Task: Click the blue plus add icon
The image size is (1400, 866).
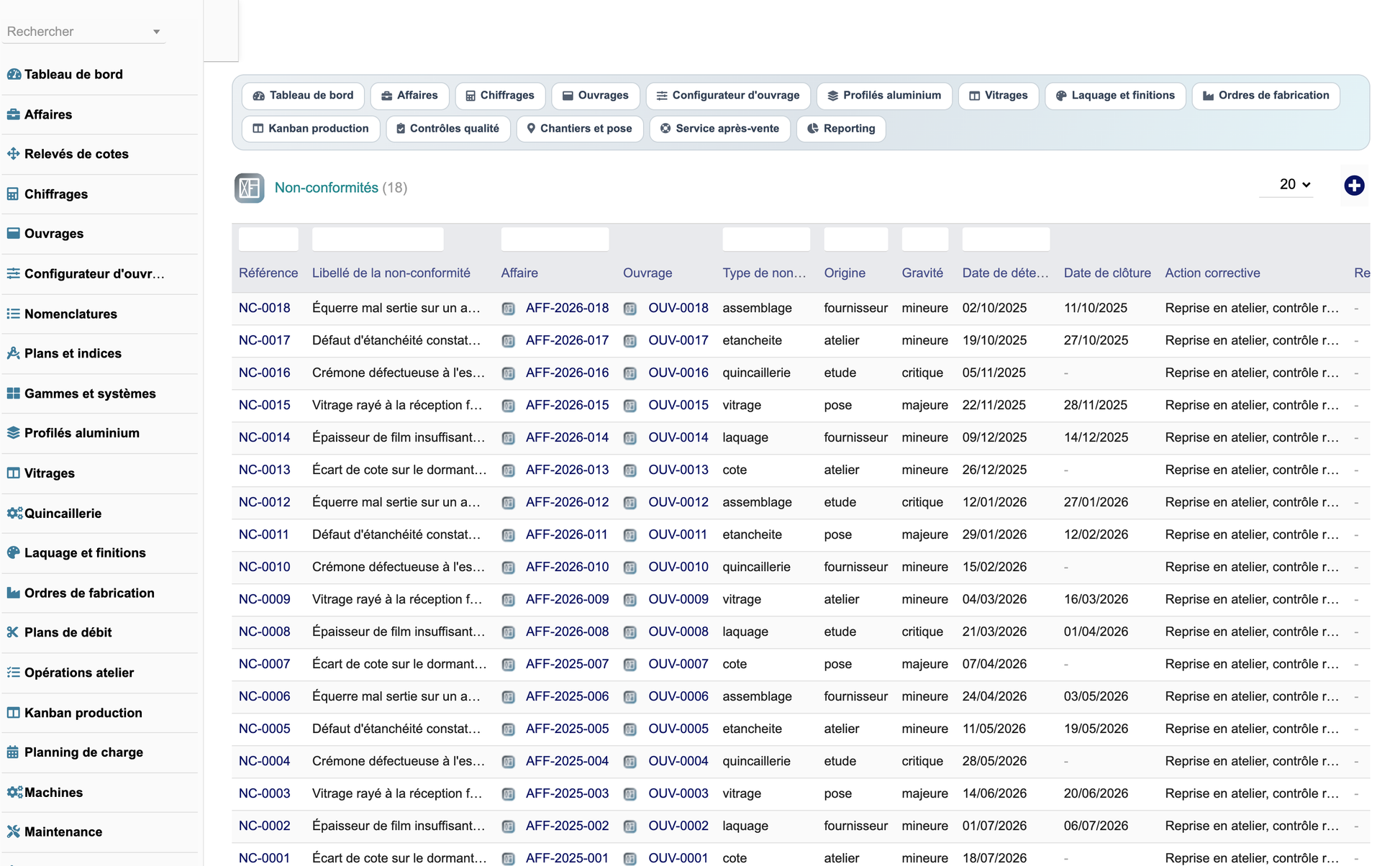Action: pos(1354,186)
